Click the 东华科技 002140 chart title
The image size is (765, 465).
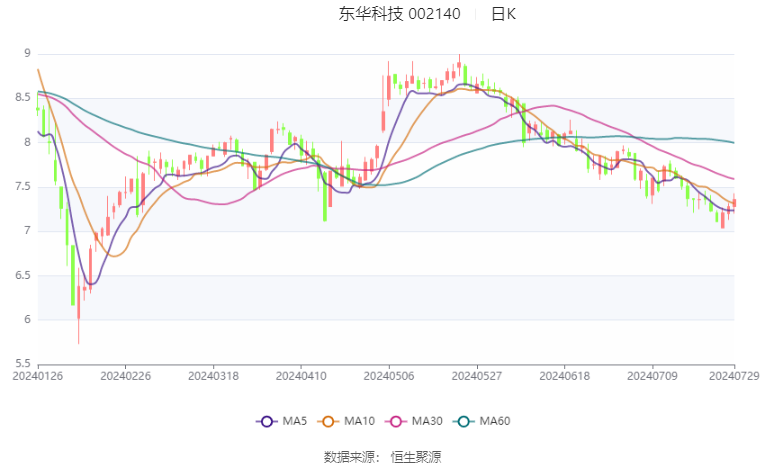(x=400, y=14)
